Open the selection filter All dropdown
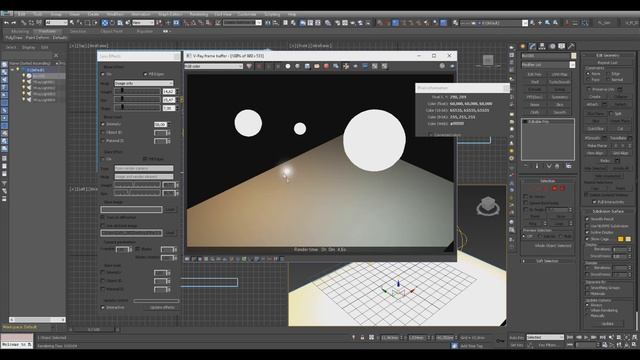Image resolution: width=640 pixels, height=360 pixels. tap(57, 23)
